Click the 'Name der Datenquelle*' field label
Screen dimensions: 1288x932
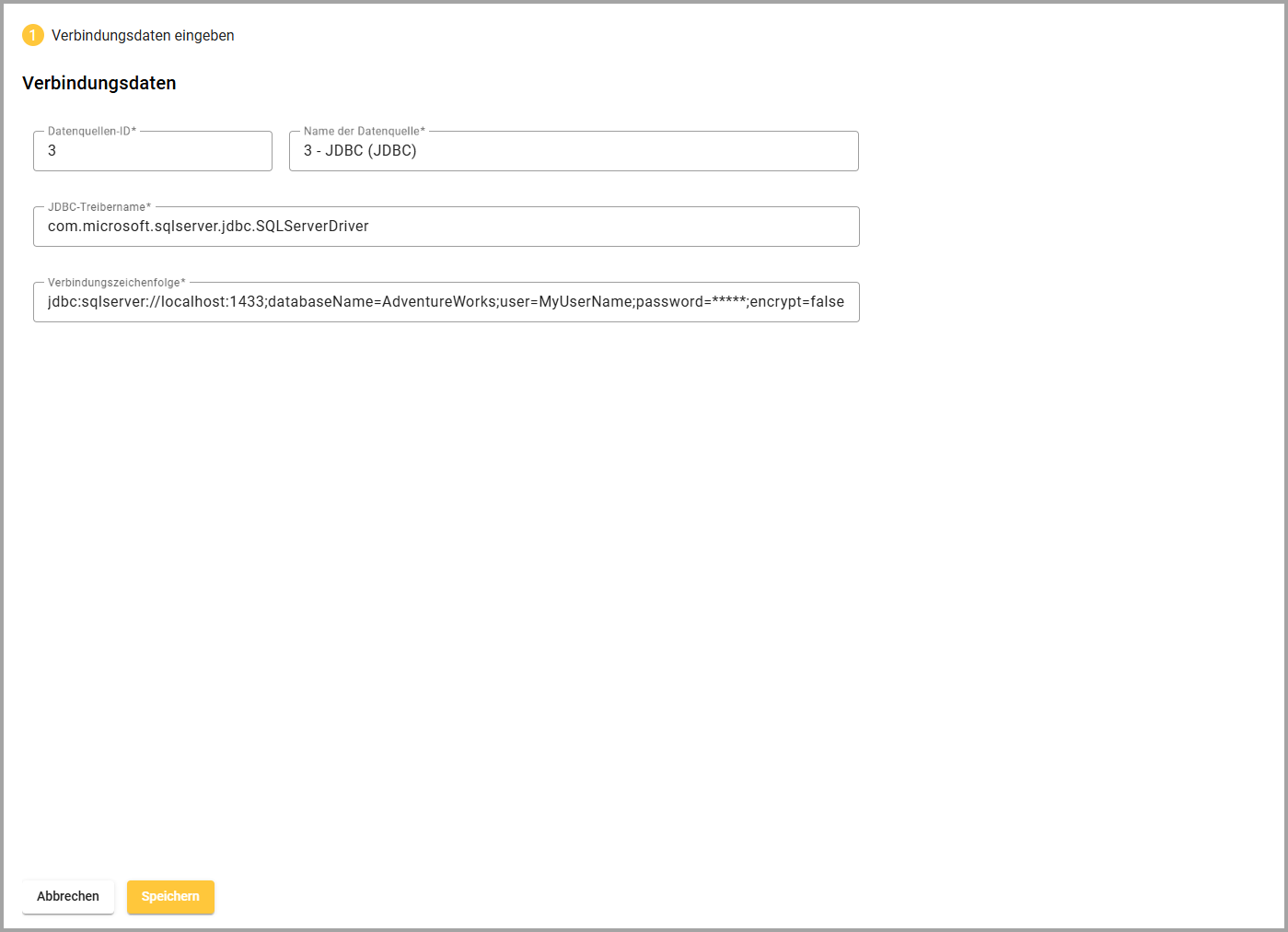tap(365, 132)
